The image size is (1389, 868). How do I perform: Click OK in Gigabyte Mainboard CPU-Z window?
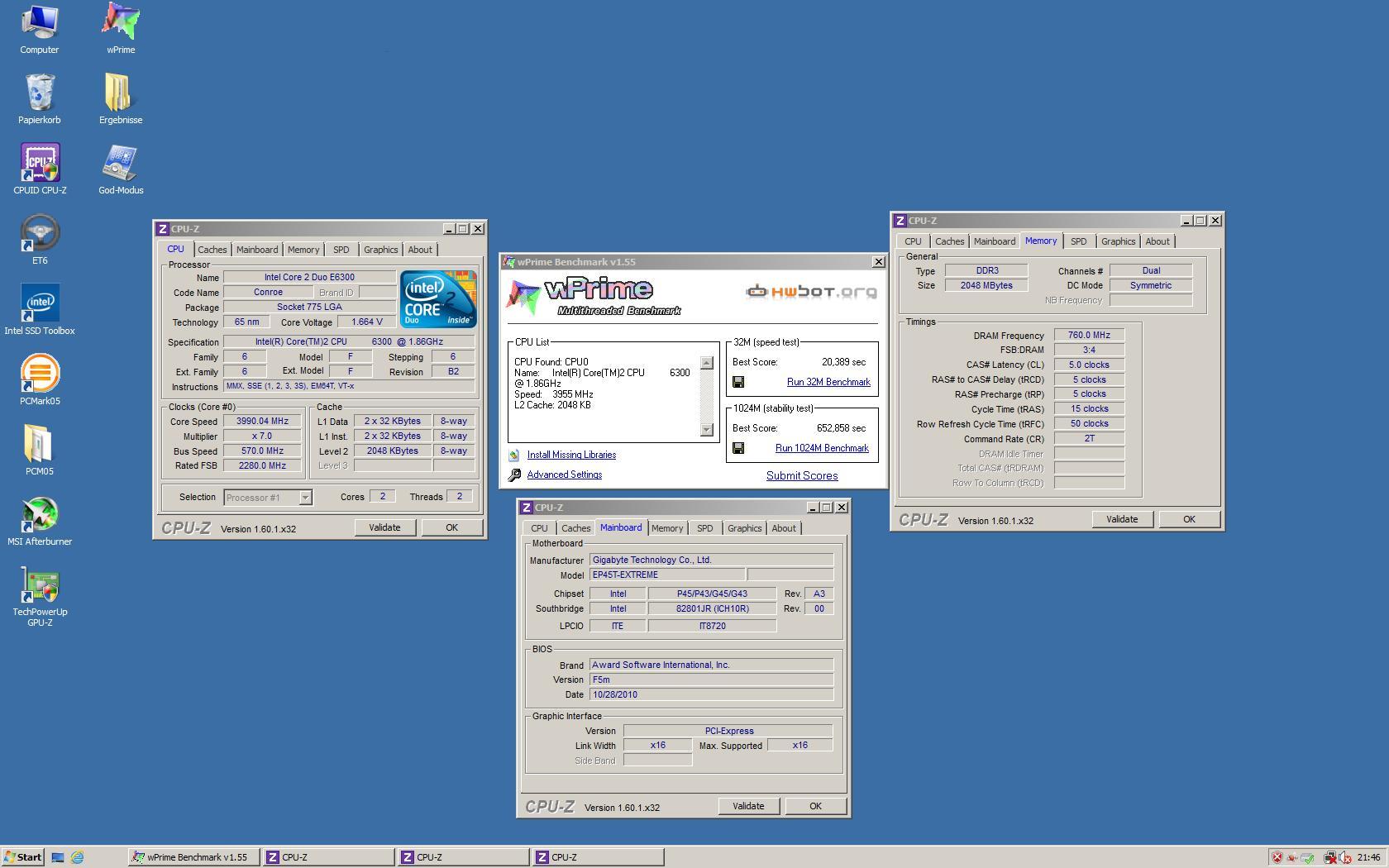click(815, 806)
